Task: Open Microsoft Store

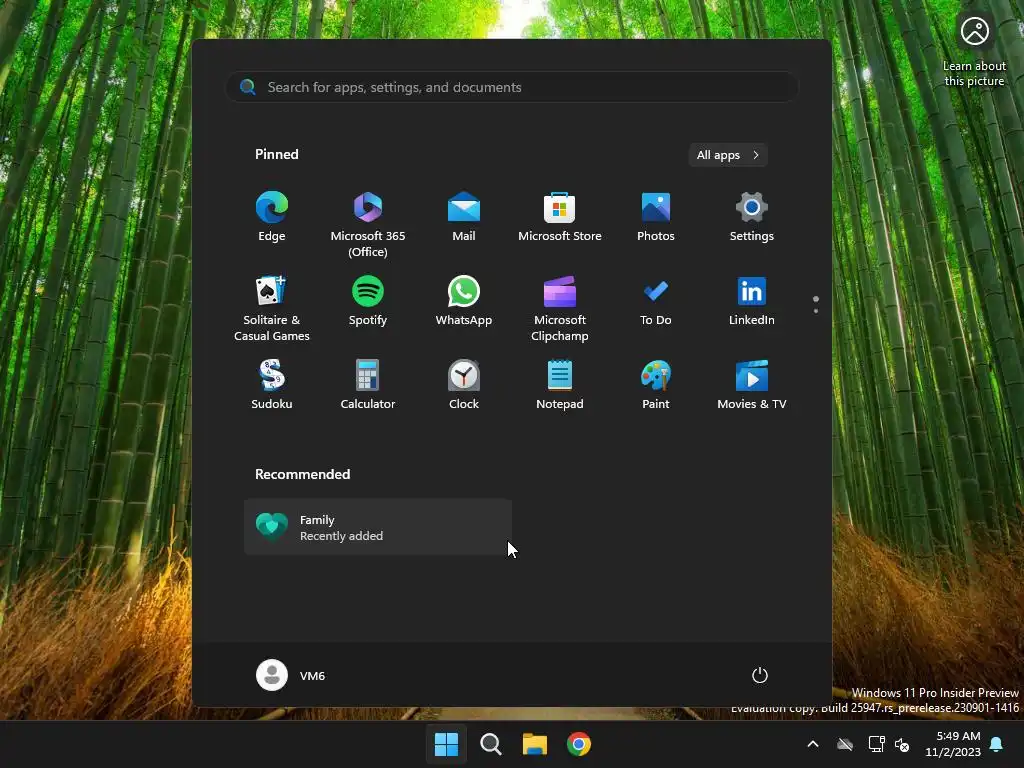Action: [x=560, y=217]
